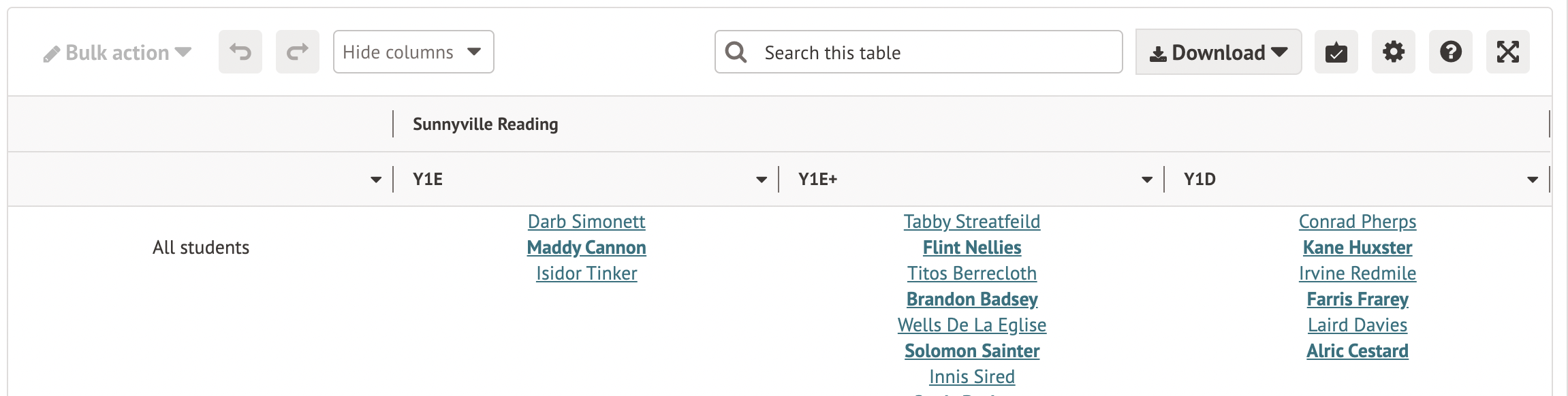1568x396 pixels.
Task: Select Wells De La Eglise link
Action: click(971, 325)
